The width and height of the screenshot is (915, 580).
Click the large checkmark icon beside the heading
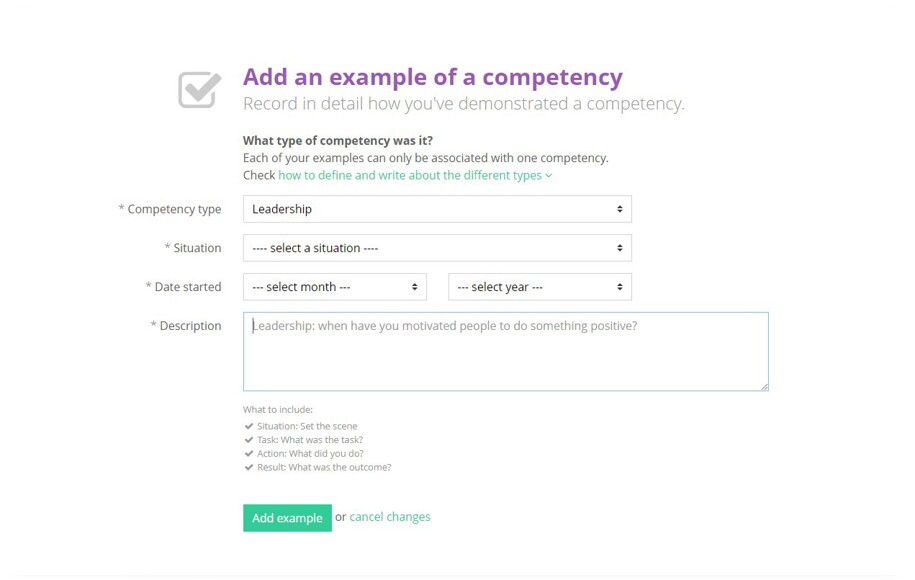(200, 90)
